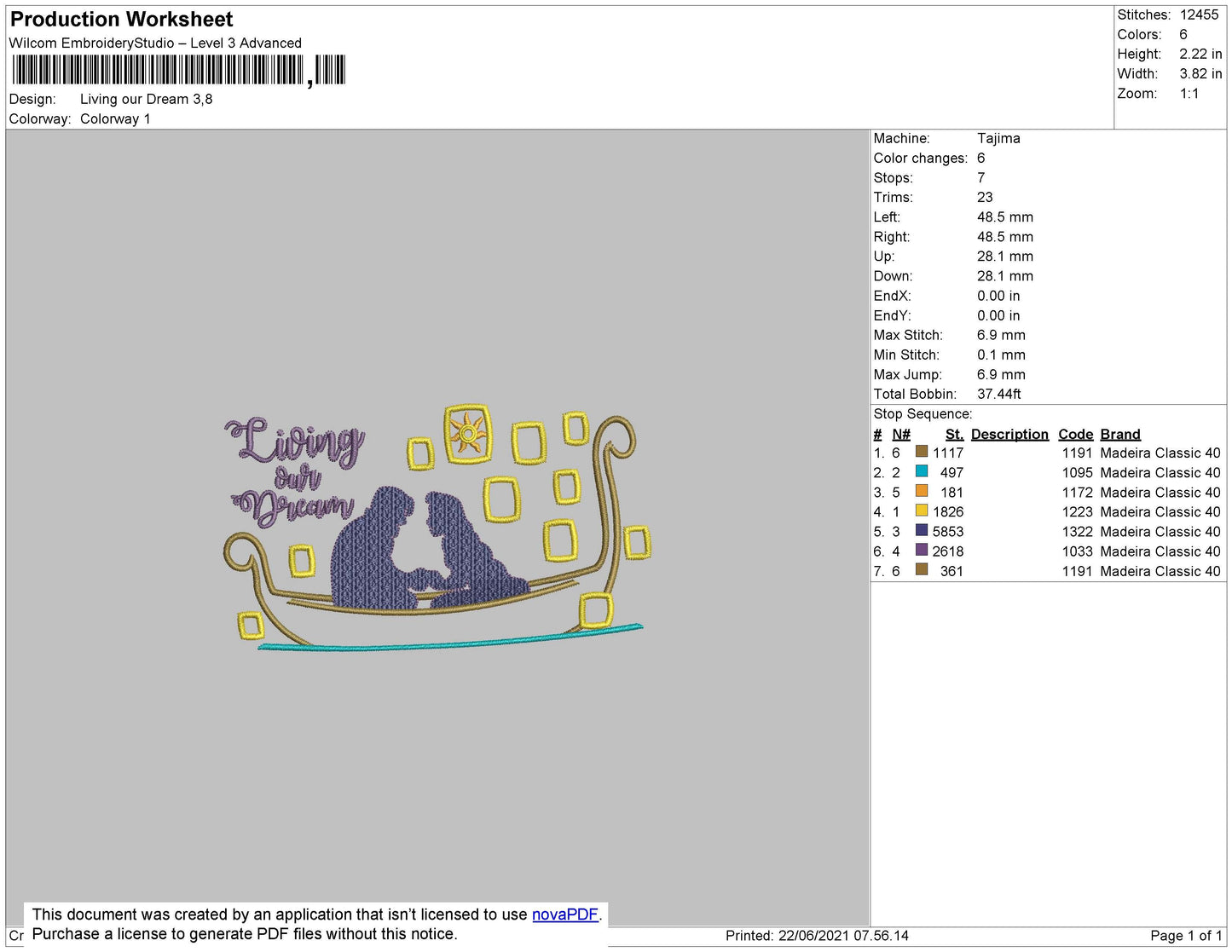Click the Up value 28.1 mm
This screenshot has width=1232, height=952.
[x=1005, y=256]
